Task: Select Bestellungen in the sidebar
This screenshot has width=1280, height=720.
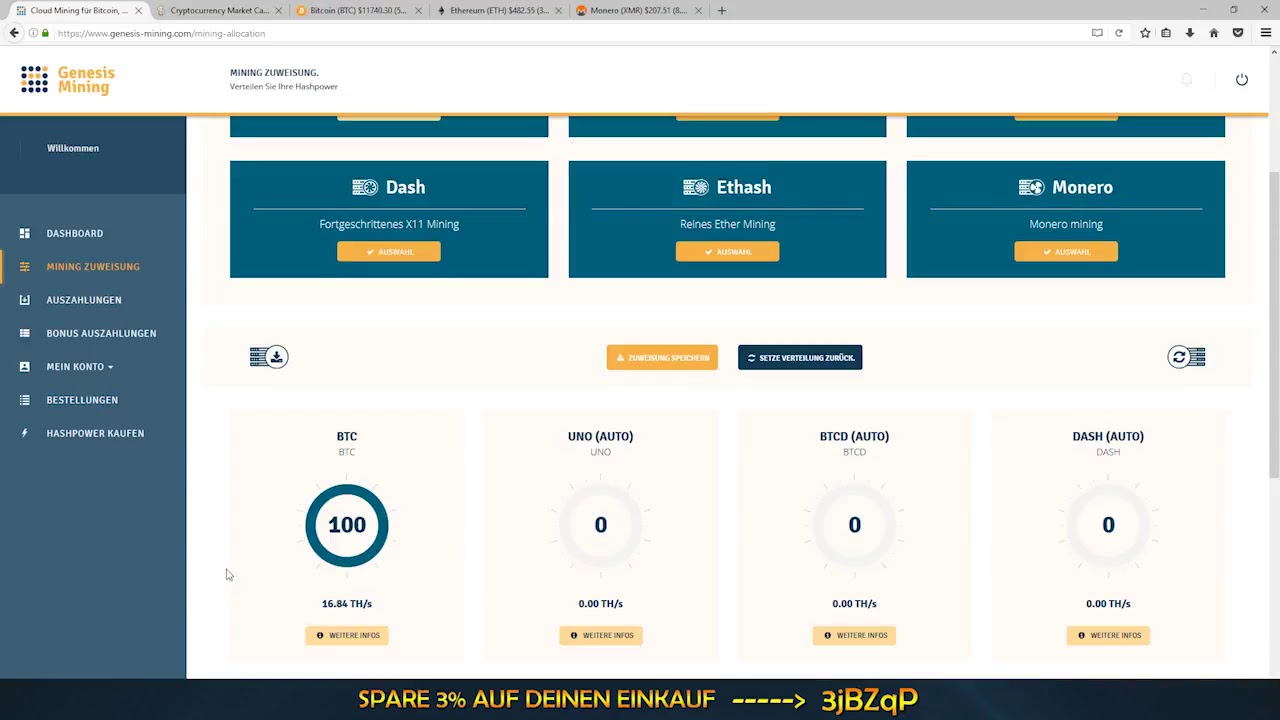Action: [82, 399]
